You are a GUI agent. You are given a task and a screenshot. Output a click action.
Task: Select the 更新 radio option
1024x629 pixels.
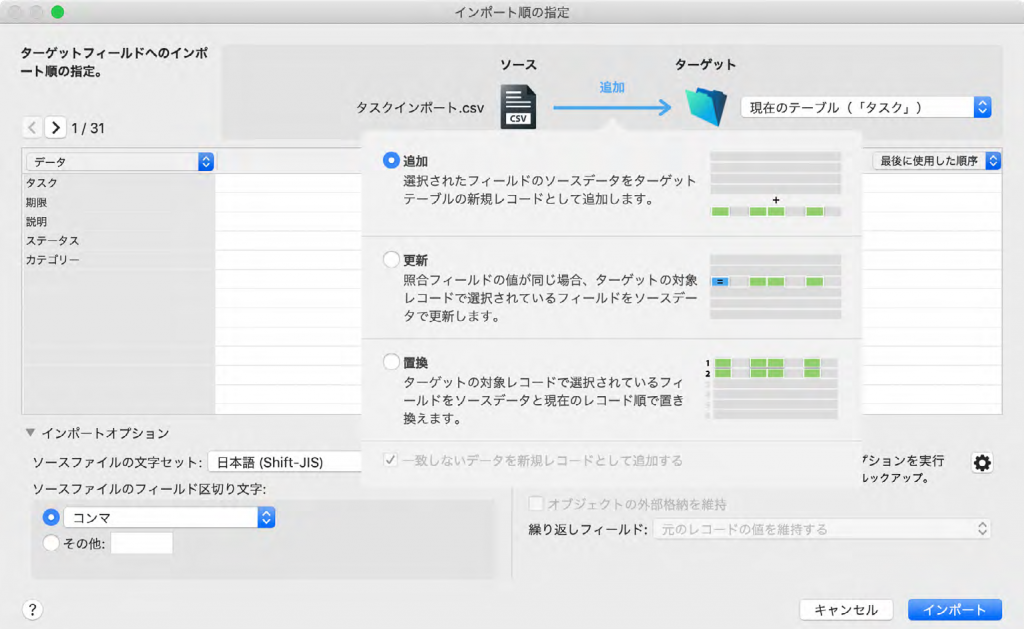391,259
